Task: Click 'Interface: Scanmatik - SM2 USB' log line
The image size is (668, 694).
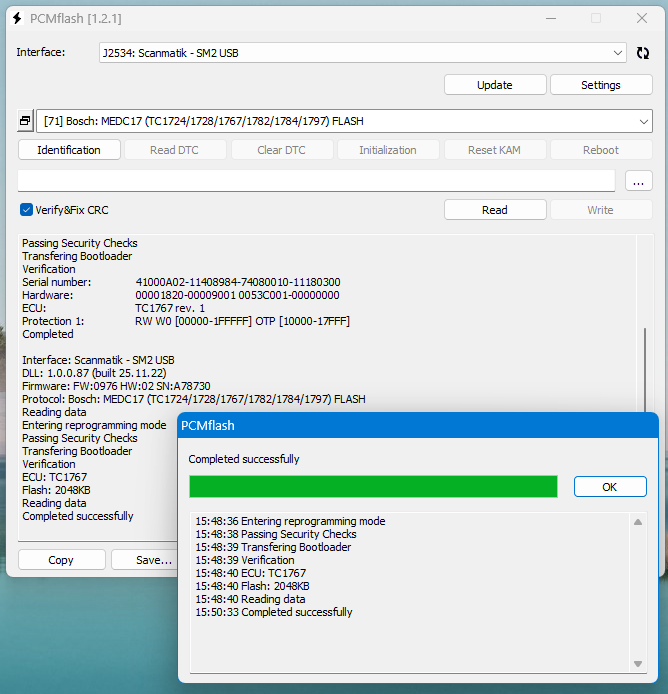Action: pos(98,360)
